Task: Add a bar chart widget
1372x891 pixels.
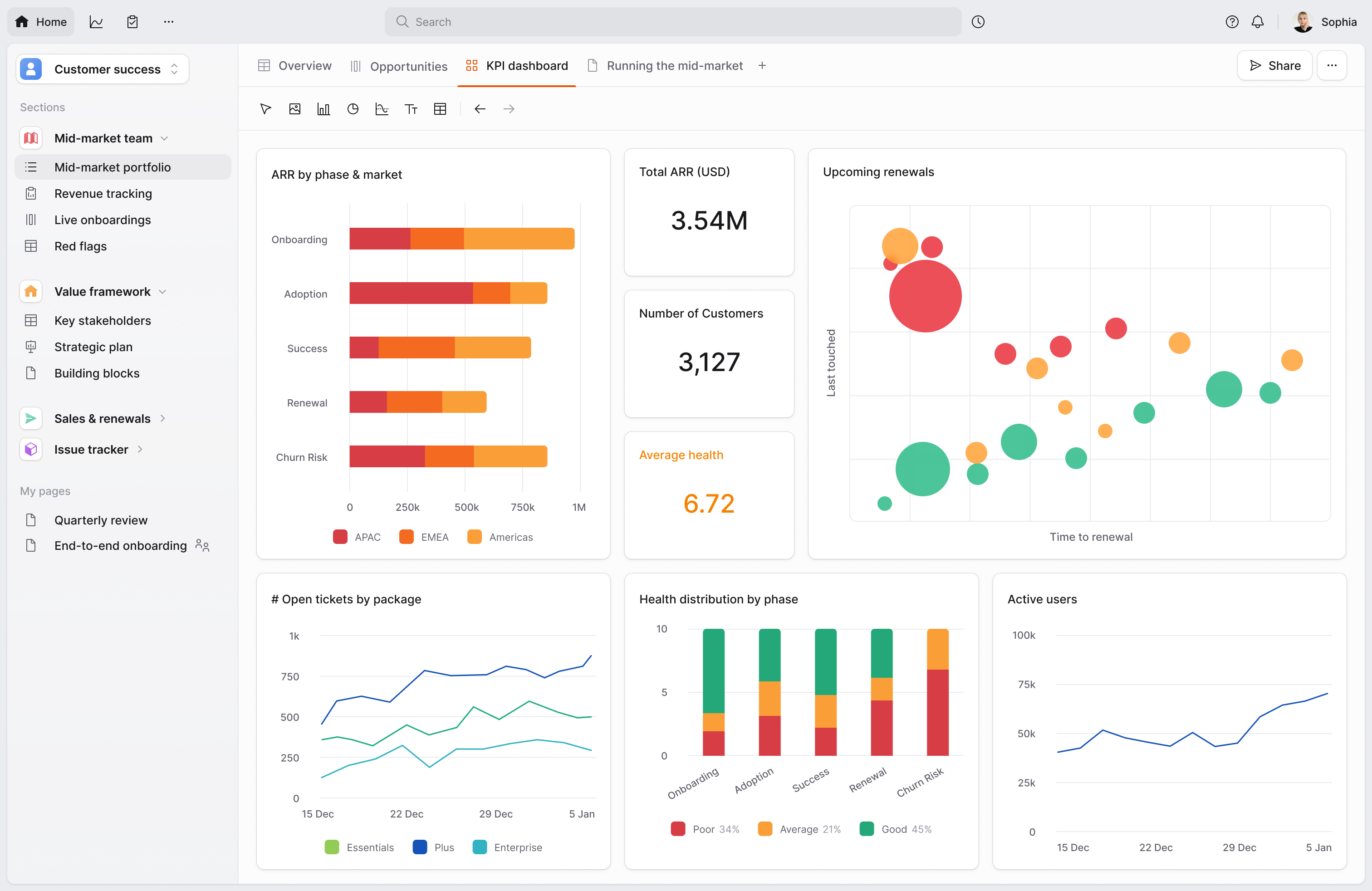Action: click(323, 109)
